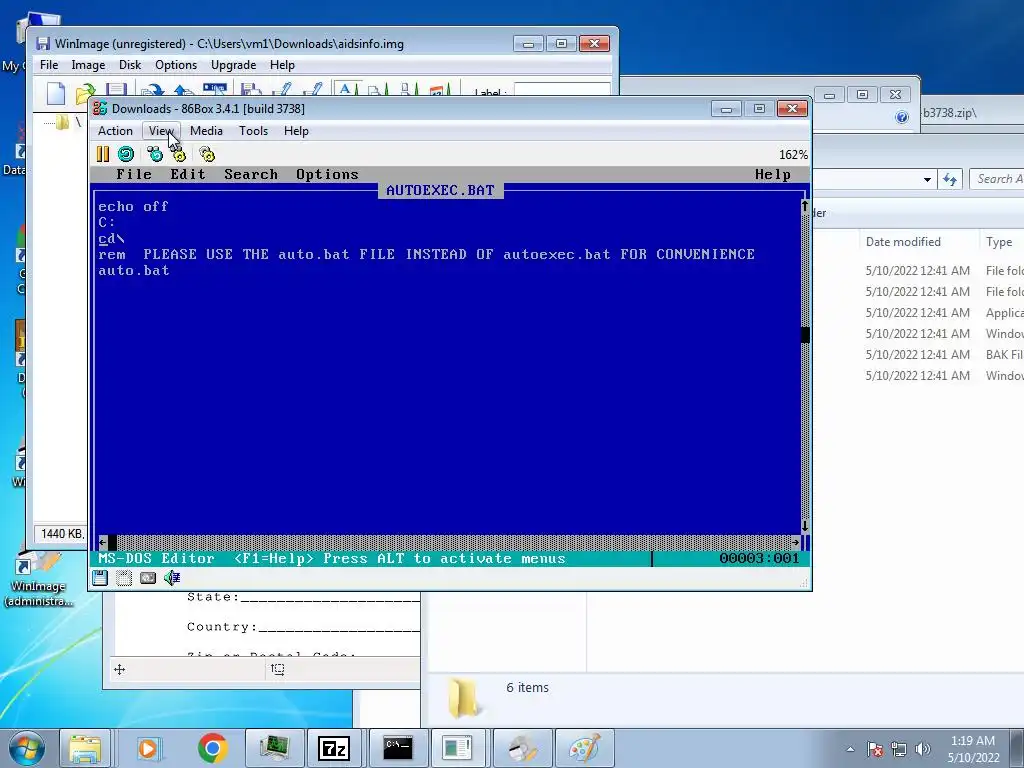Open WinImage Disk menu

coord(130,65)
